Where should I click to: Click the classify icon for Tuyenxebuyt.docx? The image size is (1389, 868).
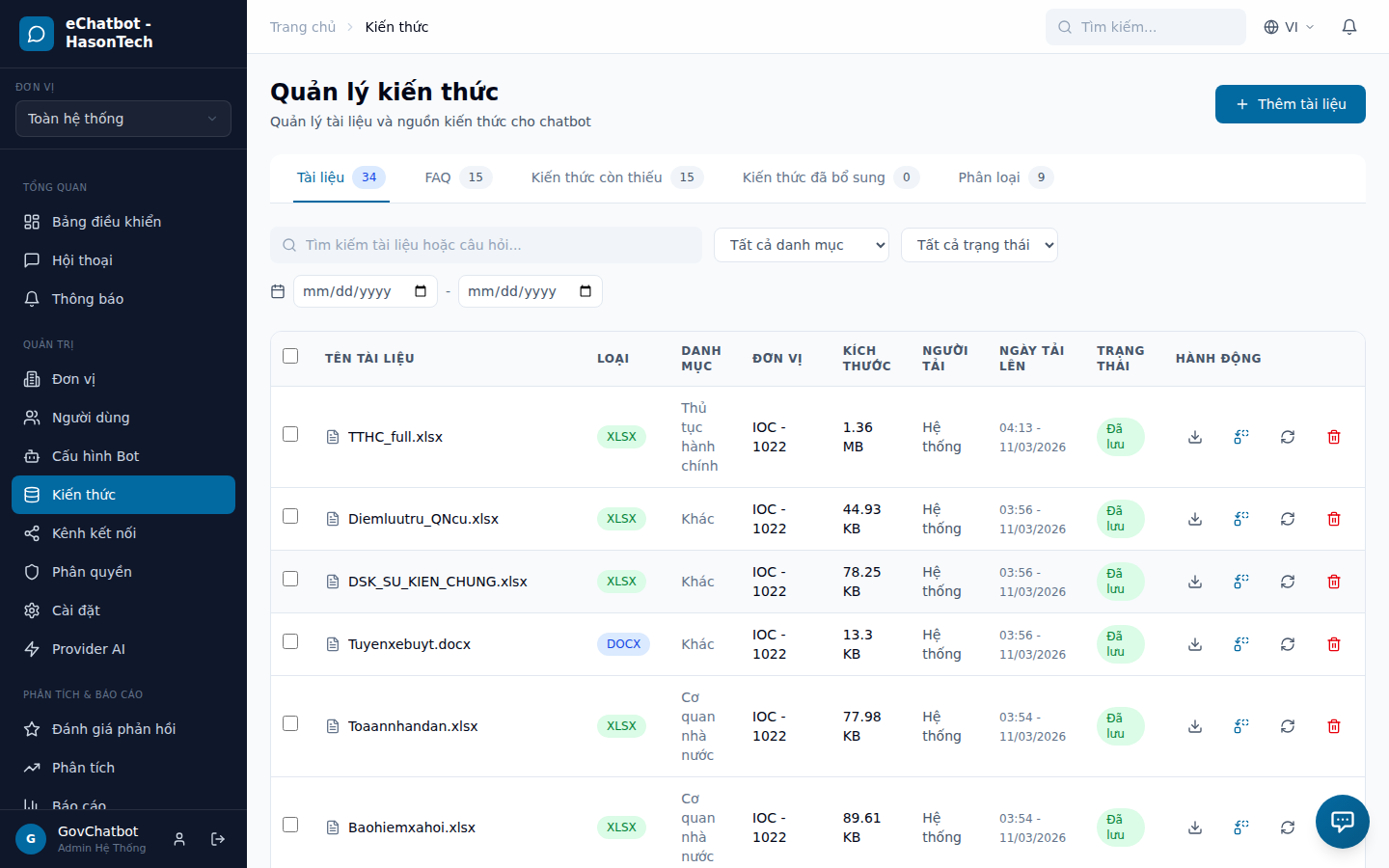(x=1241, y=644)
